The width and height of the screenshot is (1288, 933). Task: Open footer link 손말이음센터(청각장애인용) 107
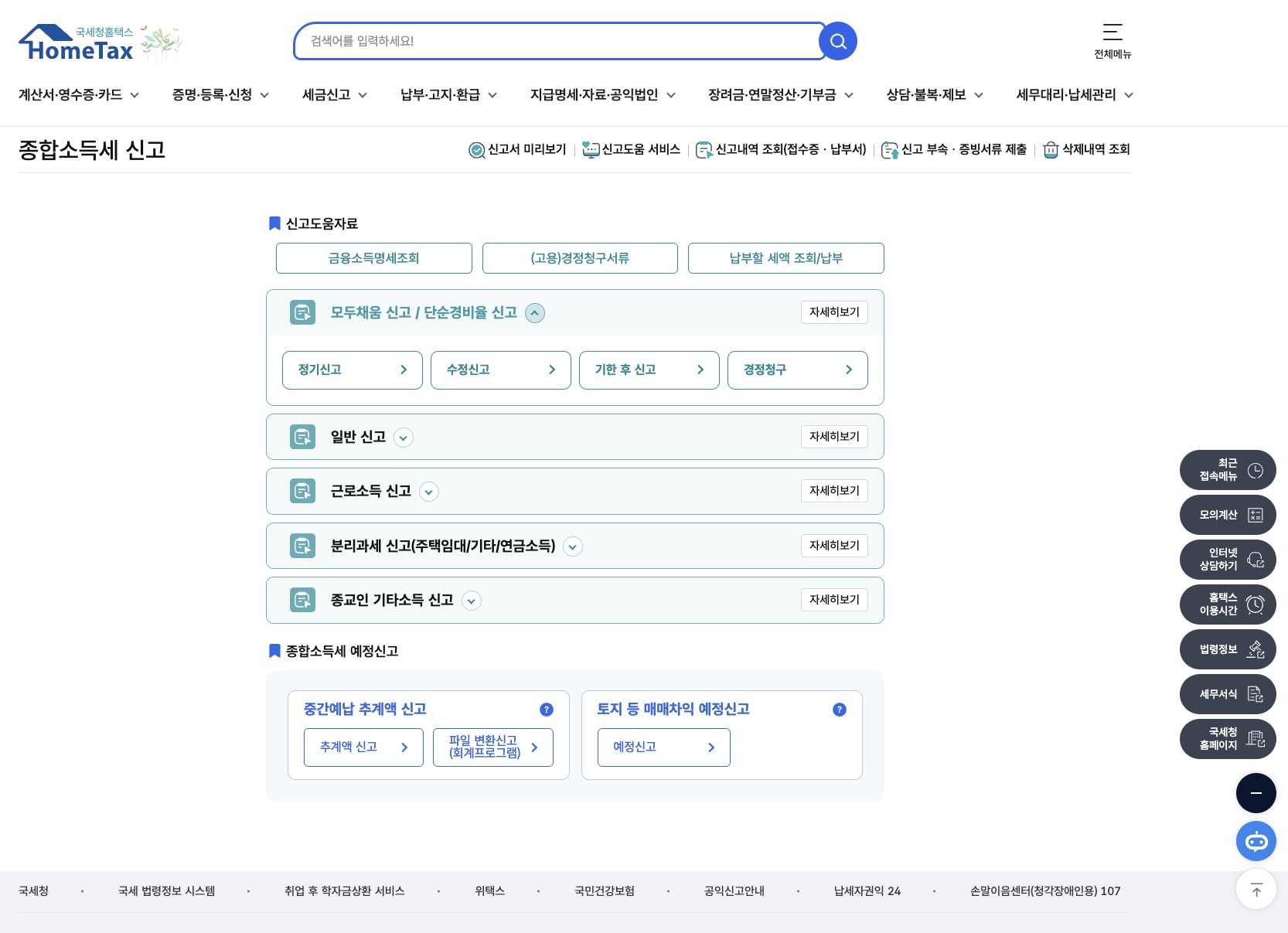[1045, 891]
